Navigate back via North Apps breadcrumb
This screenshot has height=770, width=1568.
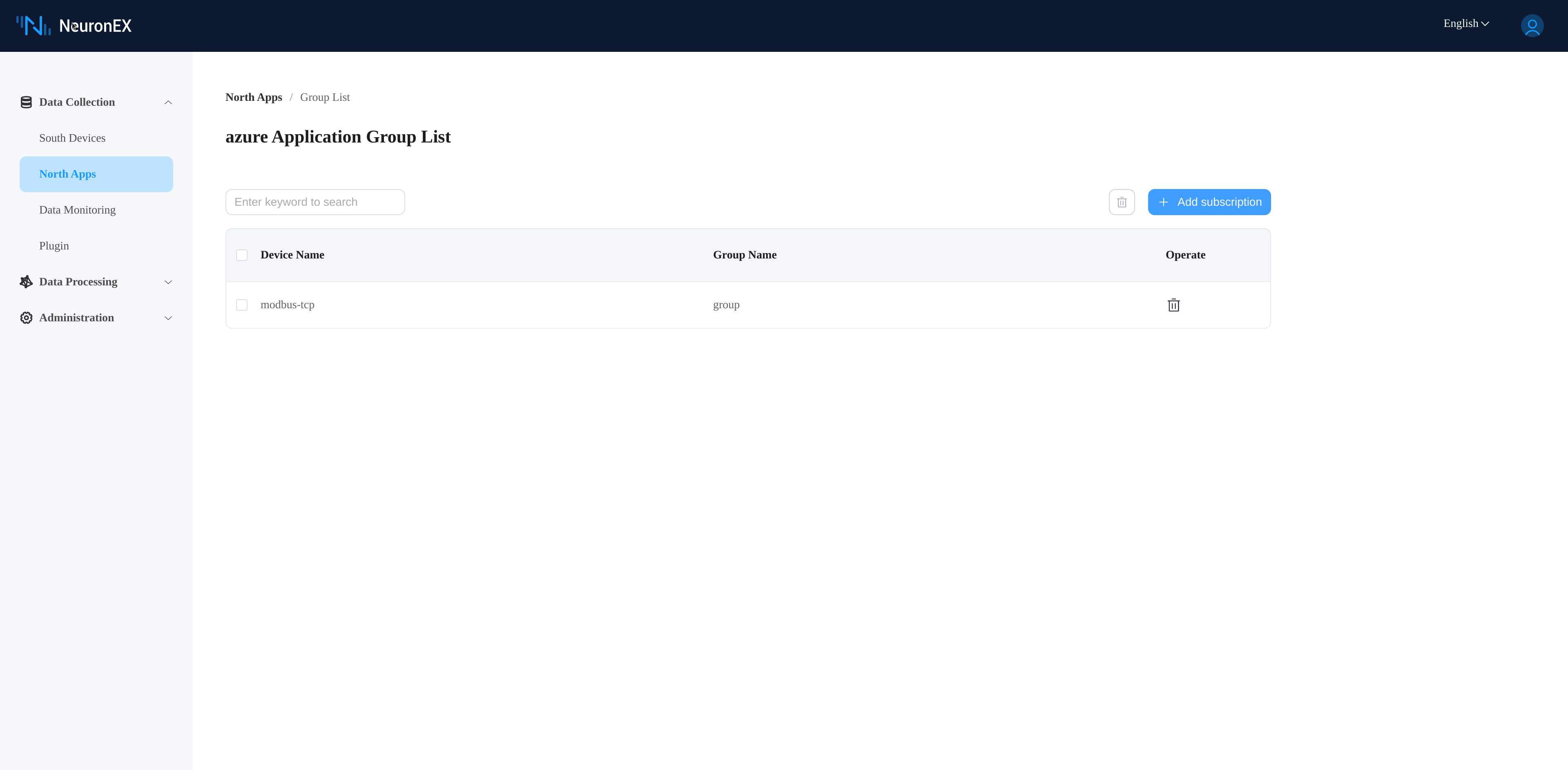click(x=253, y=97)
